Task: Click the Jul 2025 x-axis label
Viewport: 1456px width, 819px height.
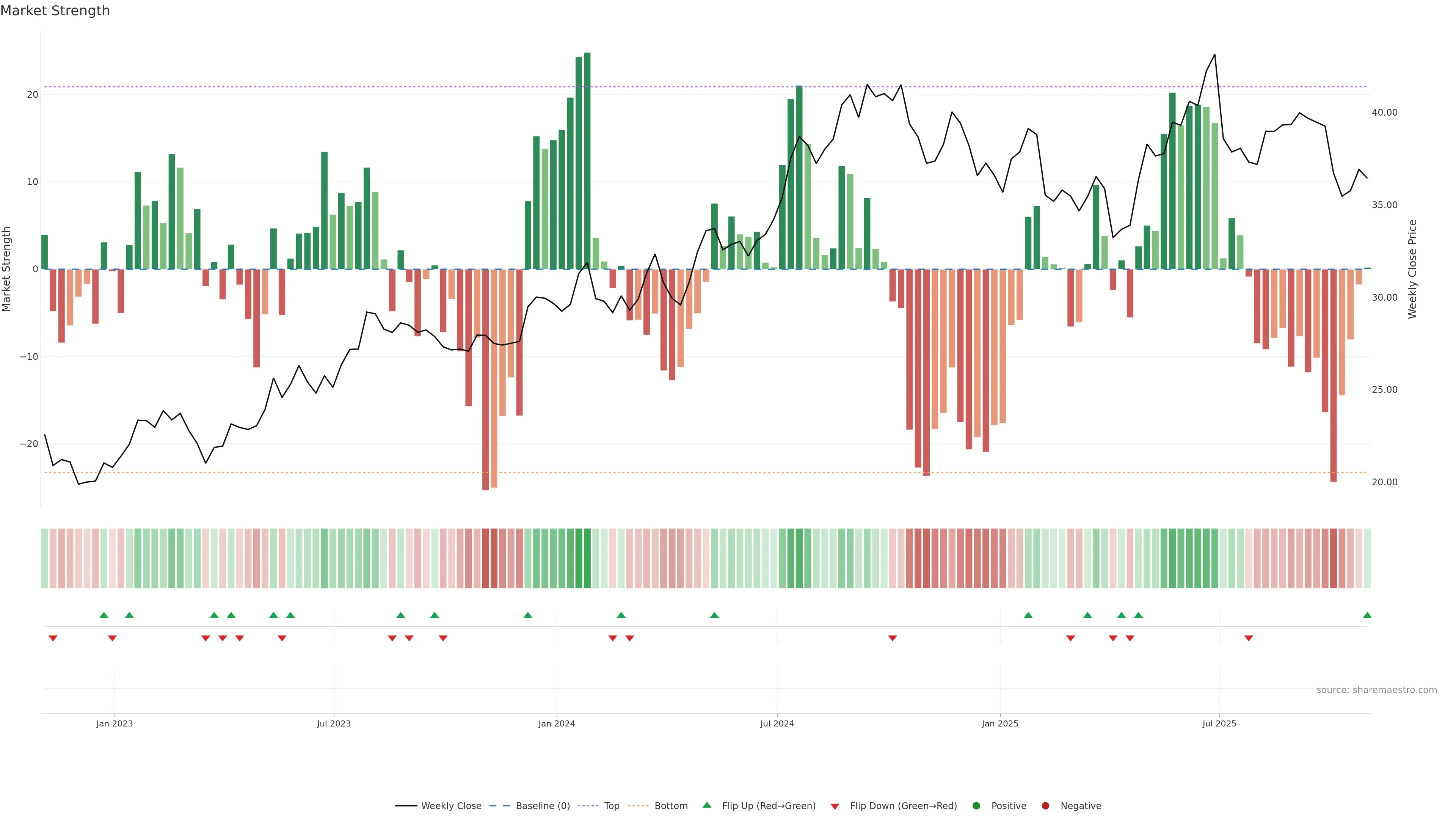Action: (x=1219, y=723)
